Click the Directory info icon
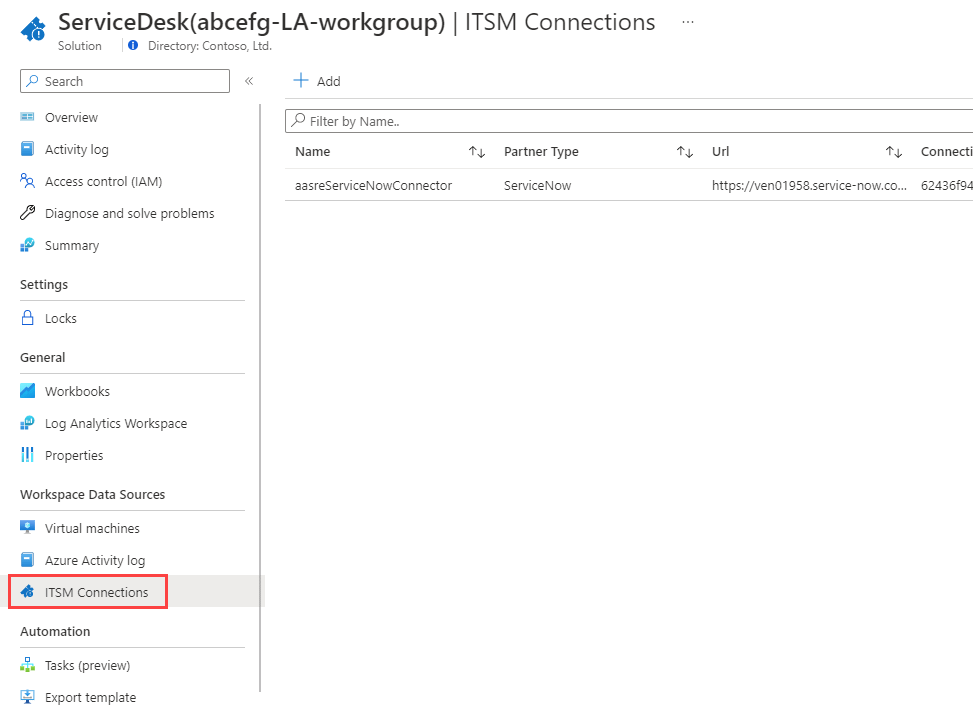 click(133, 45)
